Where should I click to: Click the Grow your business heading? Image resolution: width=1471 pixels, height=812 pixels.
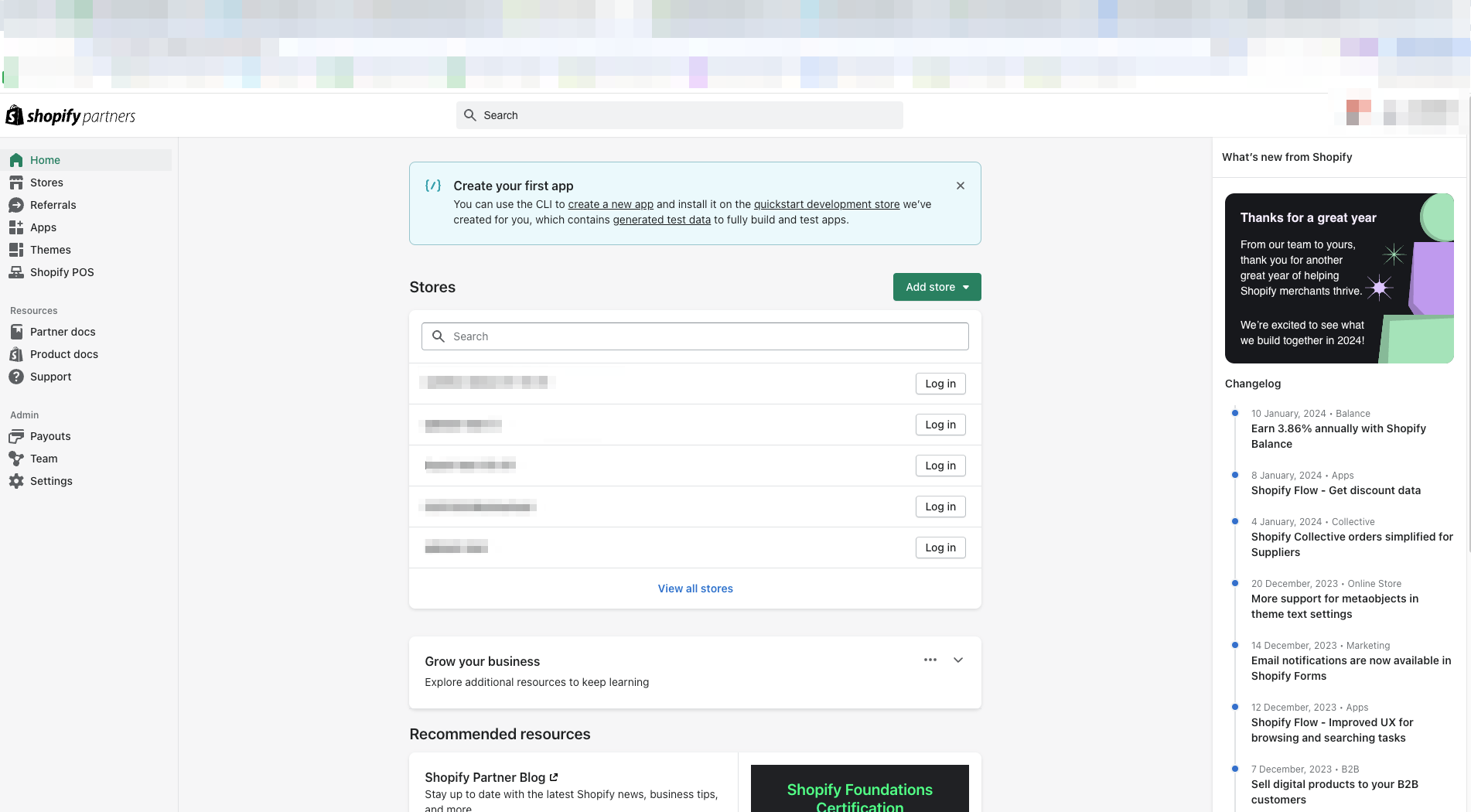(482, 661)
